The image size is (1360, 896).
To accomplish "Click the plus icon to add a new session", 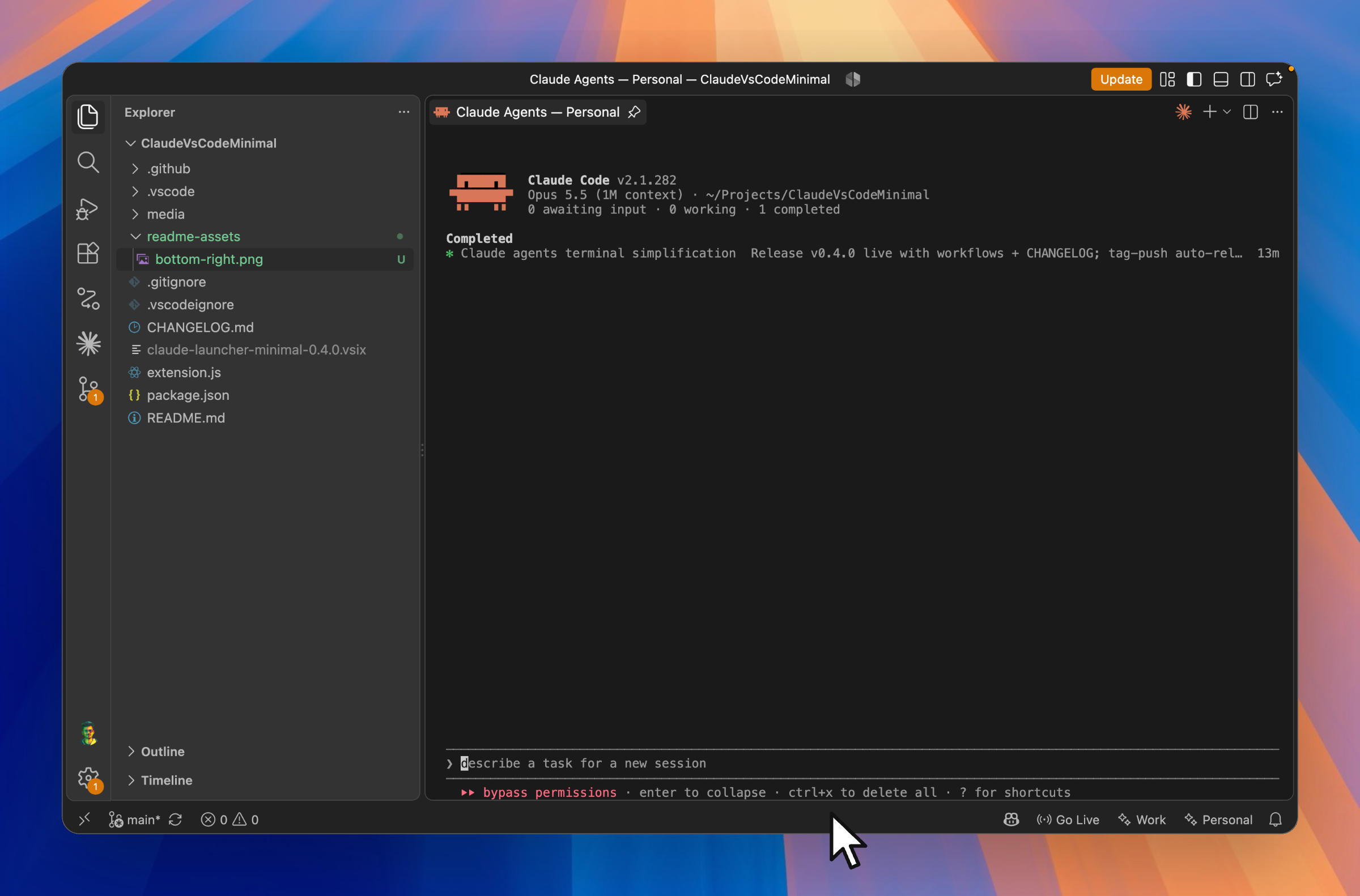I will (x=1209, y=112).
